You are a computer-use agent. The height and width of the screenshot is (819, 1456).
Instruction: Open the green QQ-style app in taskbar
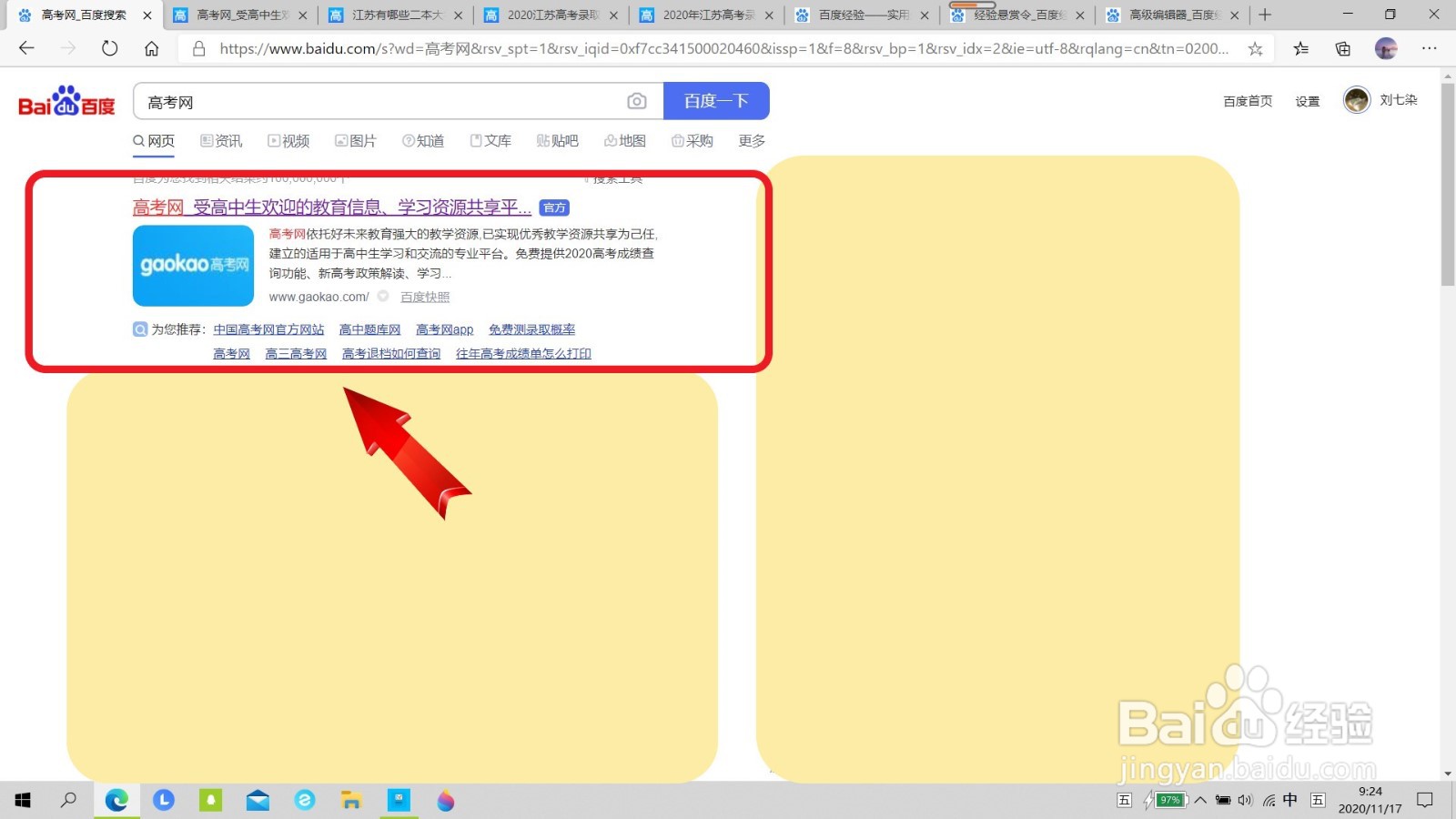pos(210,801)
